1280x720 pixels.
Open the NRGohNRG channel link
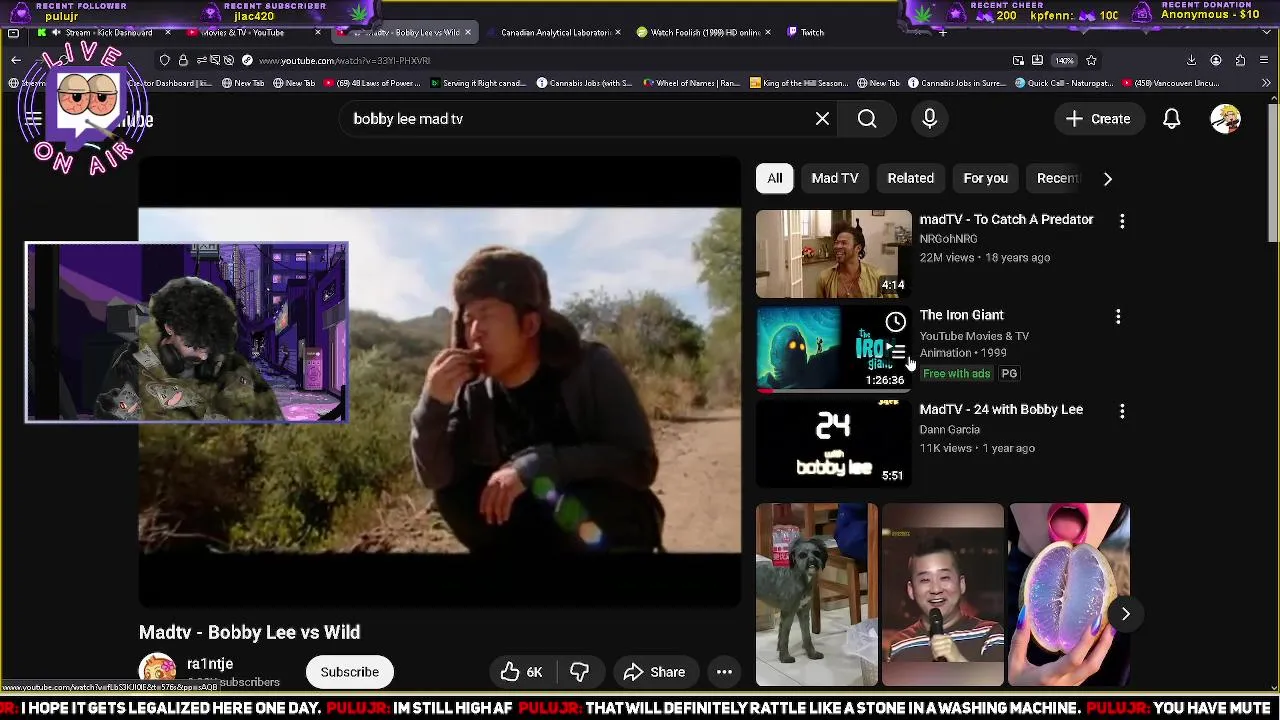point(948,239)
